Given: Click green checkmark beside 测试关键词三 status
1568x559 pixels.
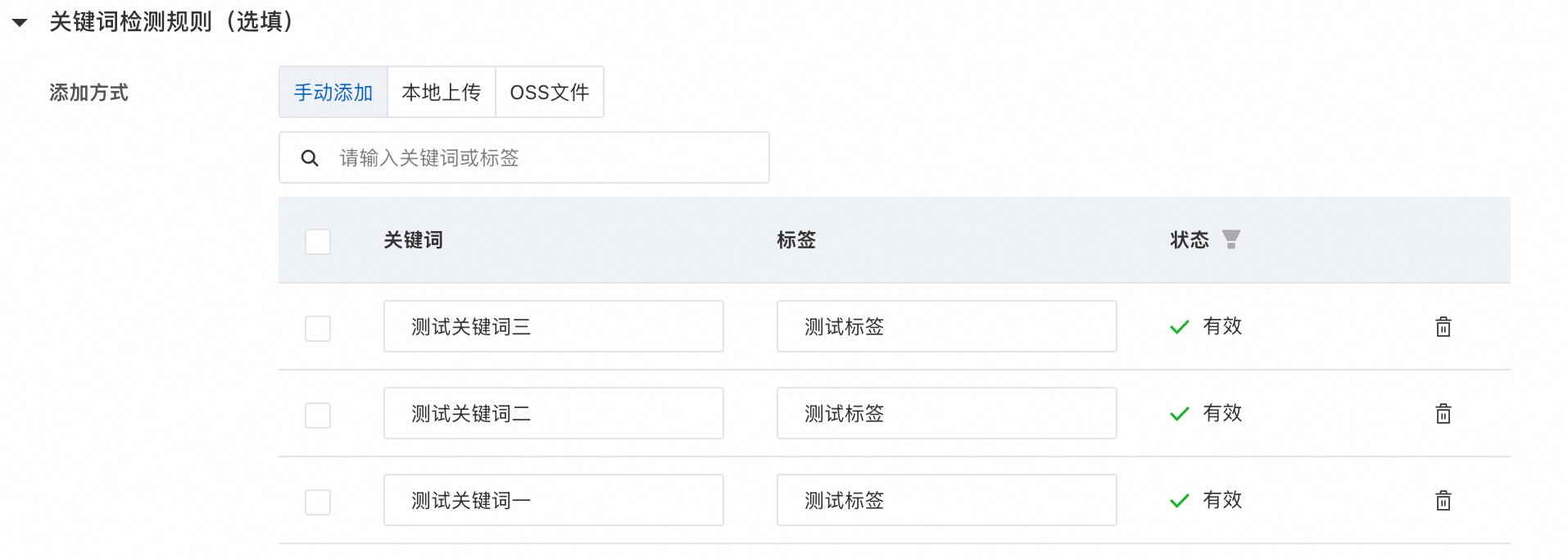Looking at the screenshot, I should click(x=1179, y=327).
